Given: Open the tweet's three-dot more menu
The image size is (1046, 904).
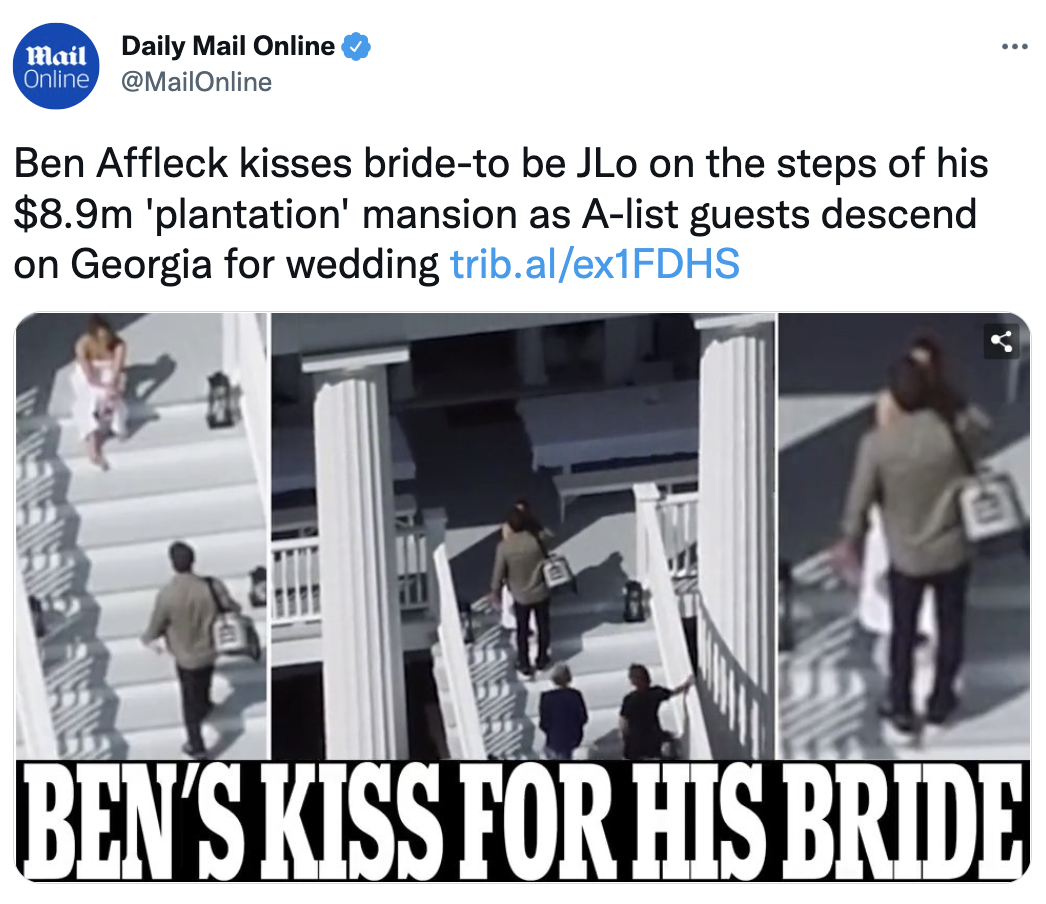Looking at the screenshot, I should click(1015, 47).
